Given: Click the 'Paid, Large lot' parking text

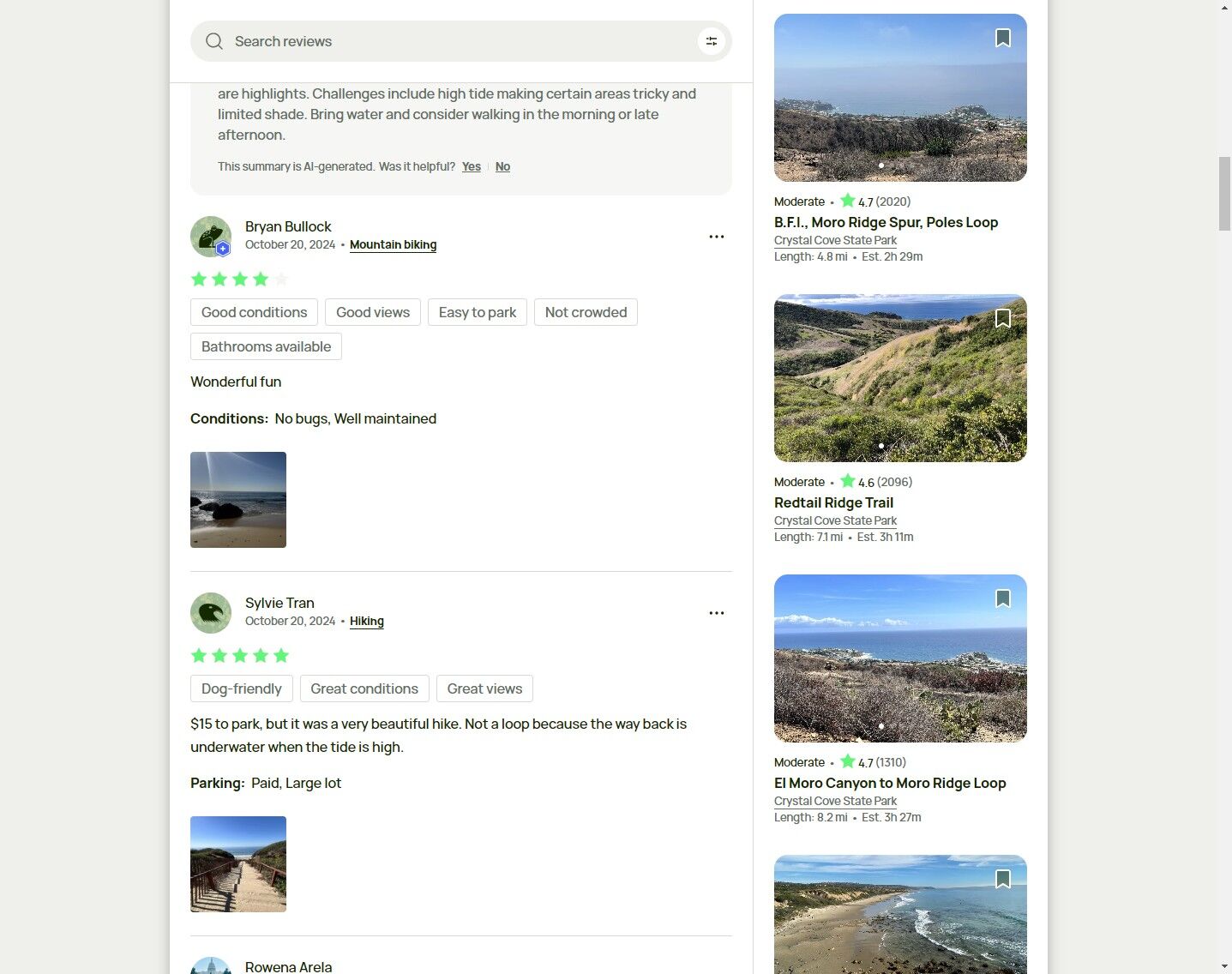Looking at the screenshot, I should (296, 783).
